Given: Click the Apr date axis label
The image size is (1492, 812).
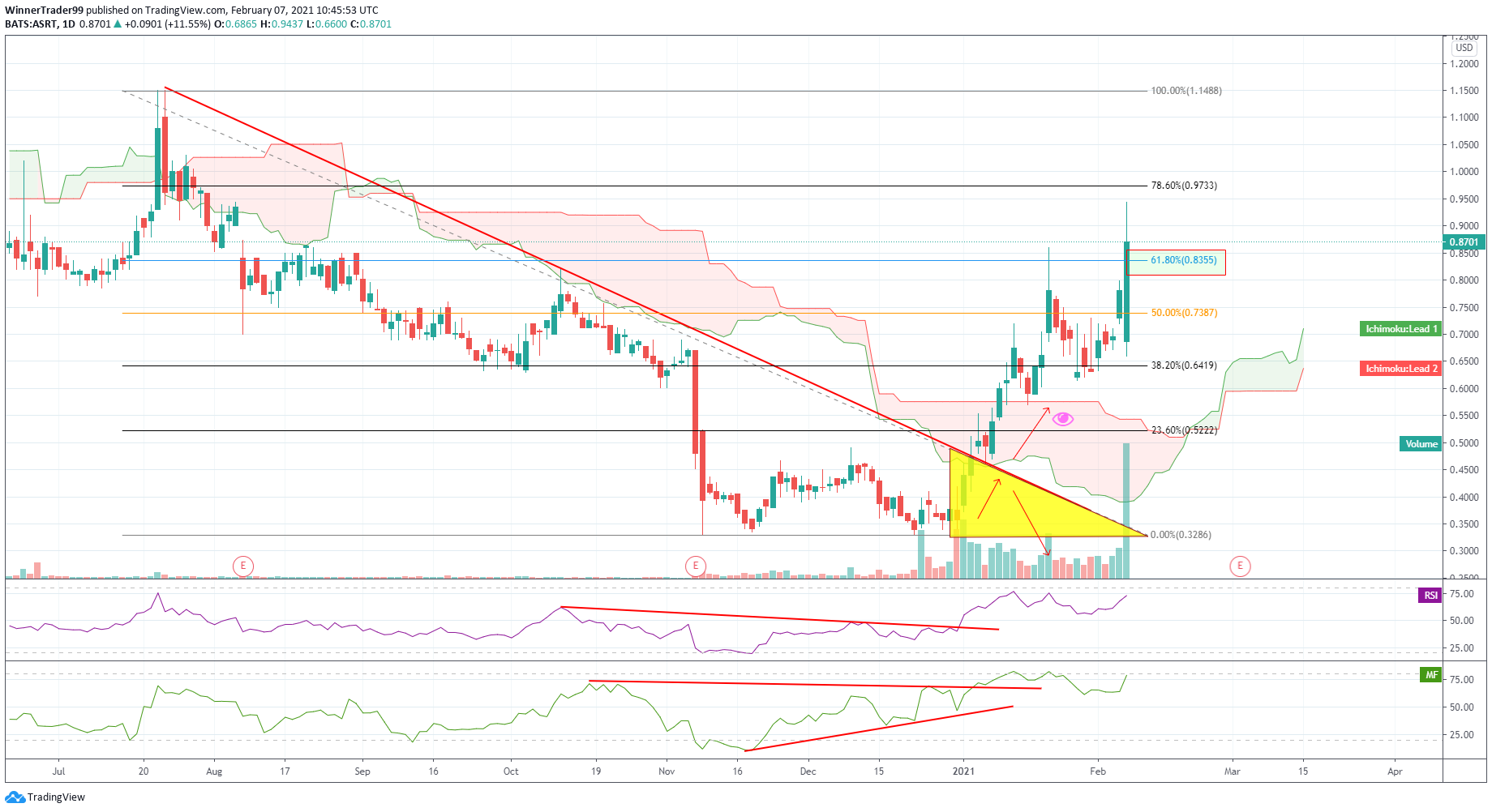Looking at the screenshot, I should (x=1395, y=771).
